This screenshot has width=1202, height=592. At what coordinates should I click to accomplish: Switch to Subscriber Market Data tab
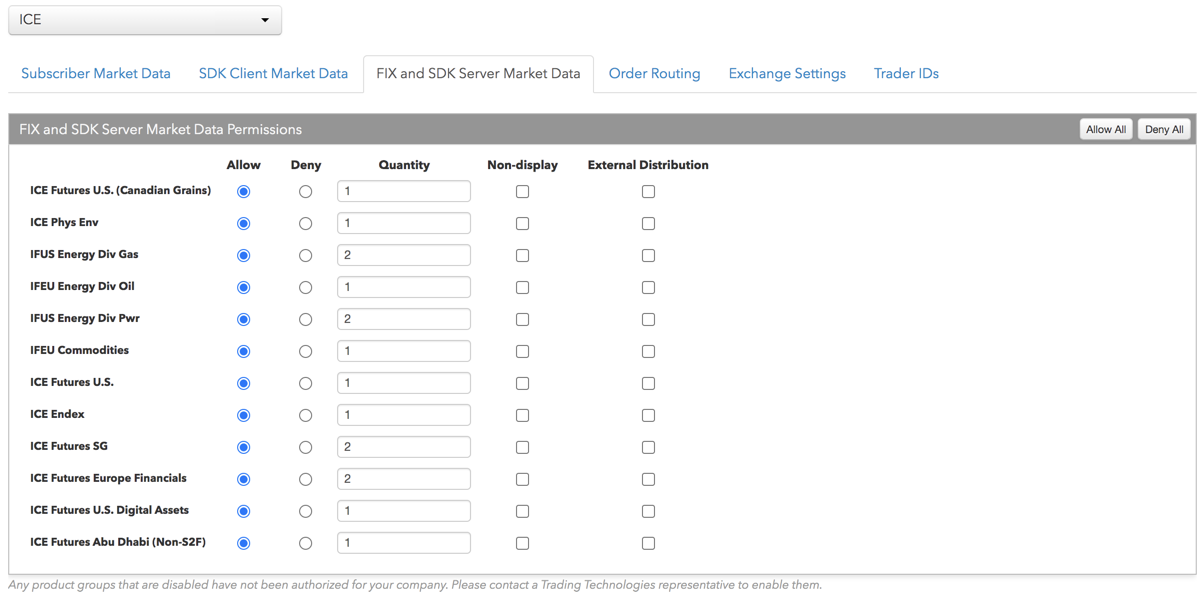click(x=96, y=73)
